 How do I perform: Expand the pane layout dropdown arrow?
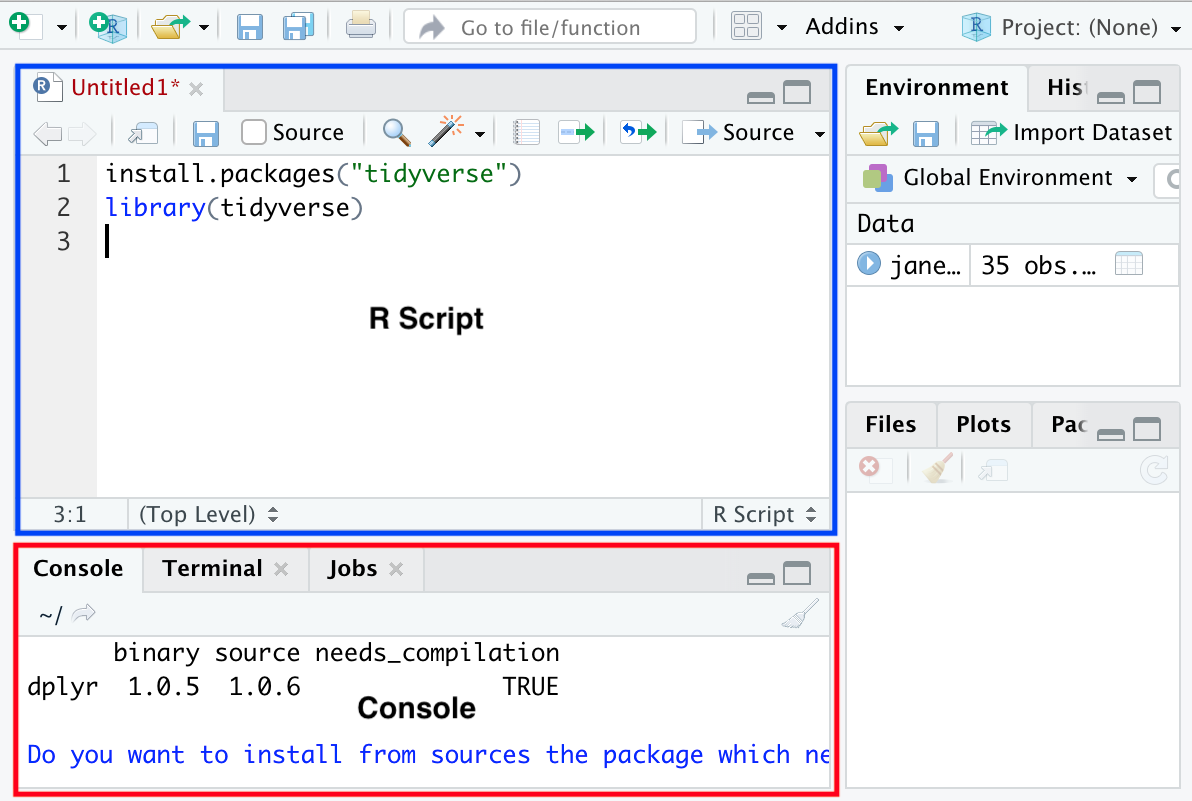(x=781, y=28)
